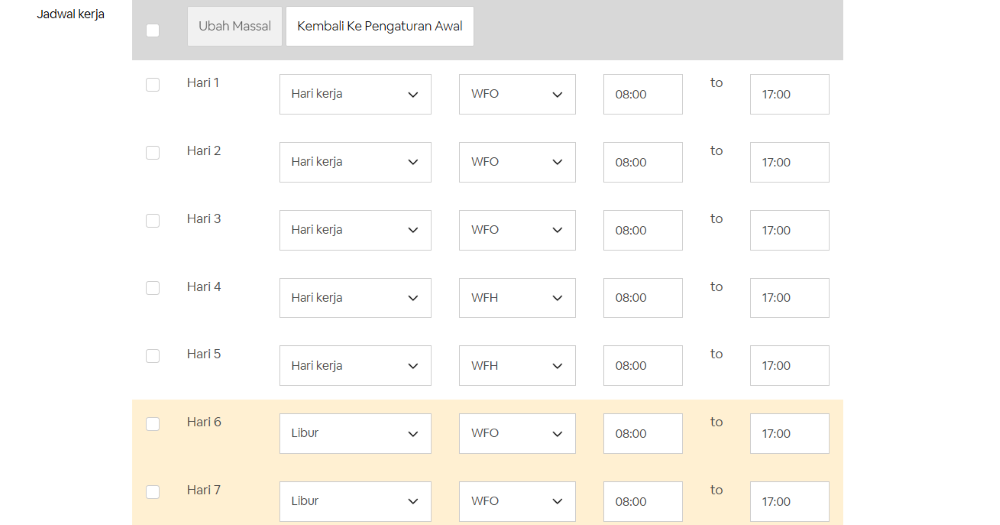Screen dimensions: 1000x525
Task: Enable the Hari 7 checkbox
Action: pos(153,492)
